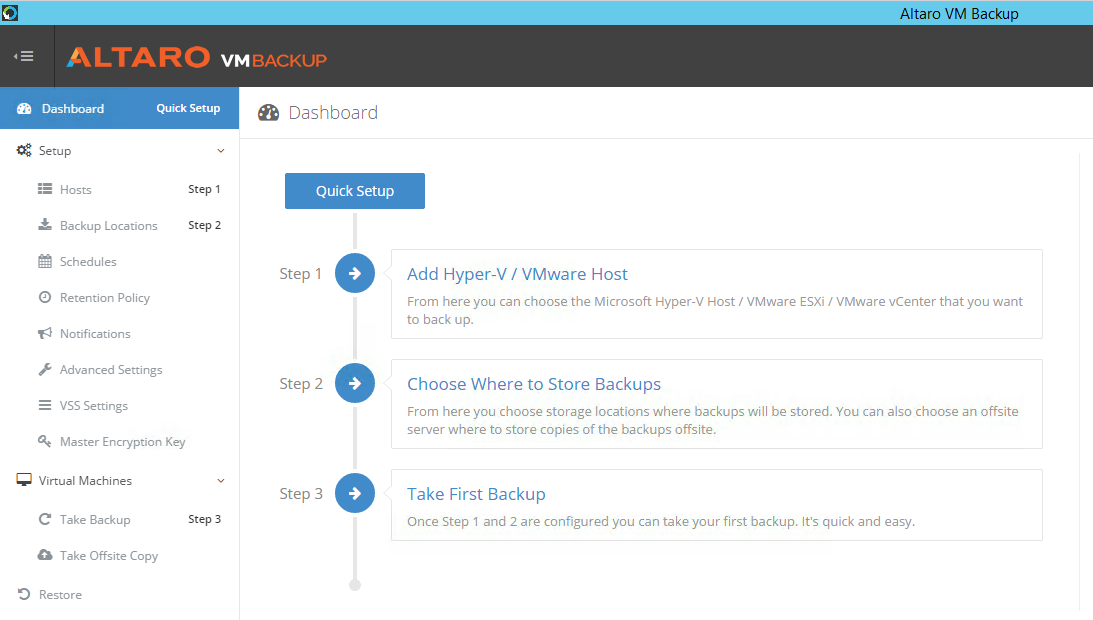Viewport: 1093px width, 620px height.
Task: Click the Restore undo arrow icon
Action: pyautogui.click(x=24, y=594)
